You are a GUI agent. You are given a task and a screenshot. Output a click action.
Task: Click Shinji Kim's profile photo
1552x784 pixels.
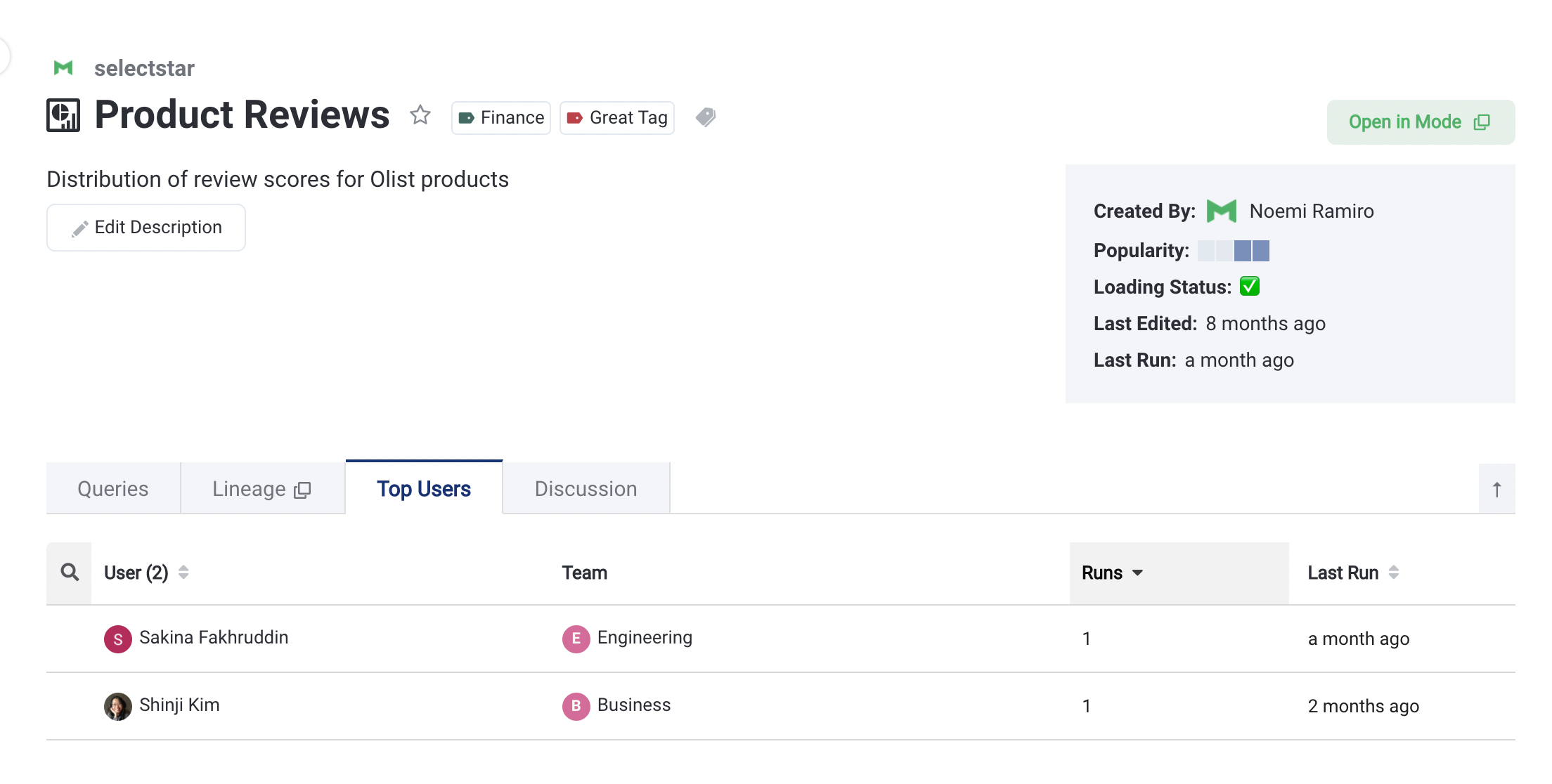[118, 706]
